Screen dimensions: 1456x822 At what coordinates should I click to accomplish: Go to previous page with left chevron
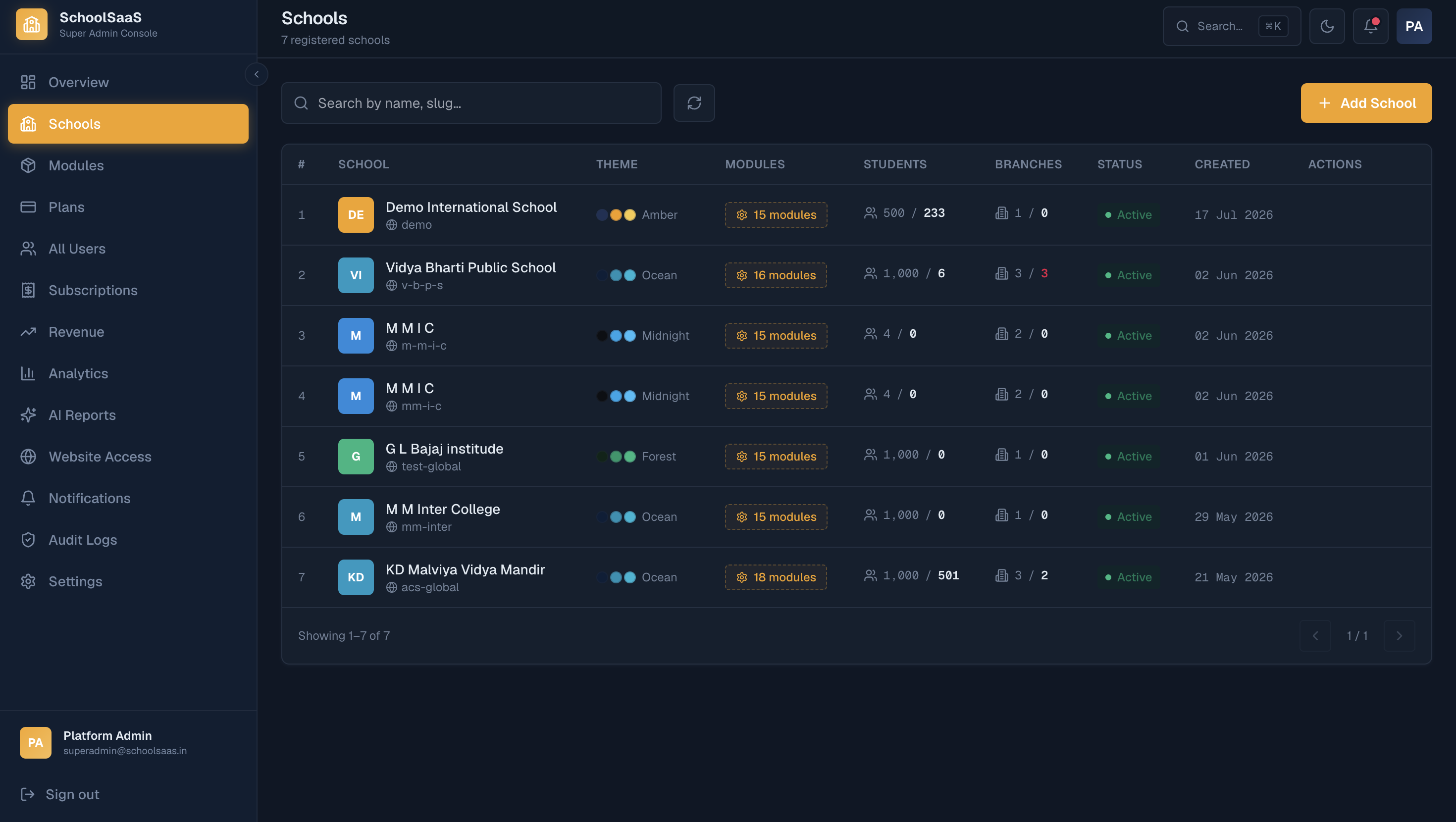click(x=1315, y=636)
